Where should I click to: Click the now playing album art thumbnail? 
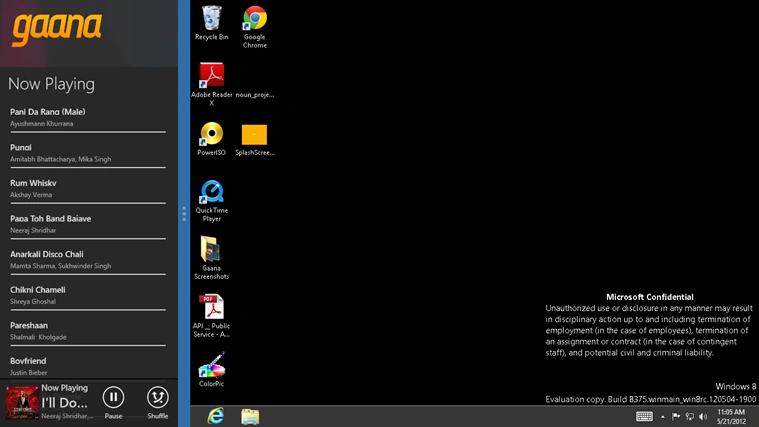click(x=22, y=402)
